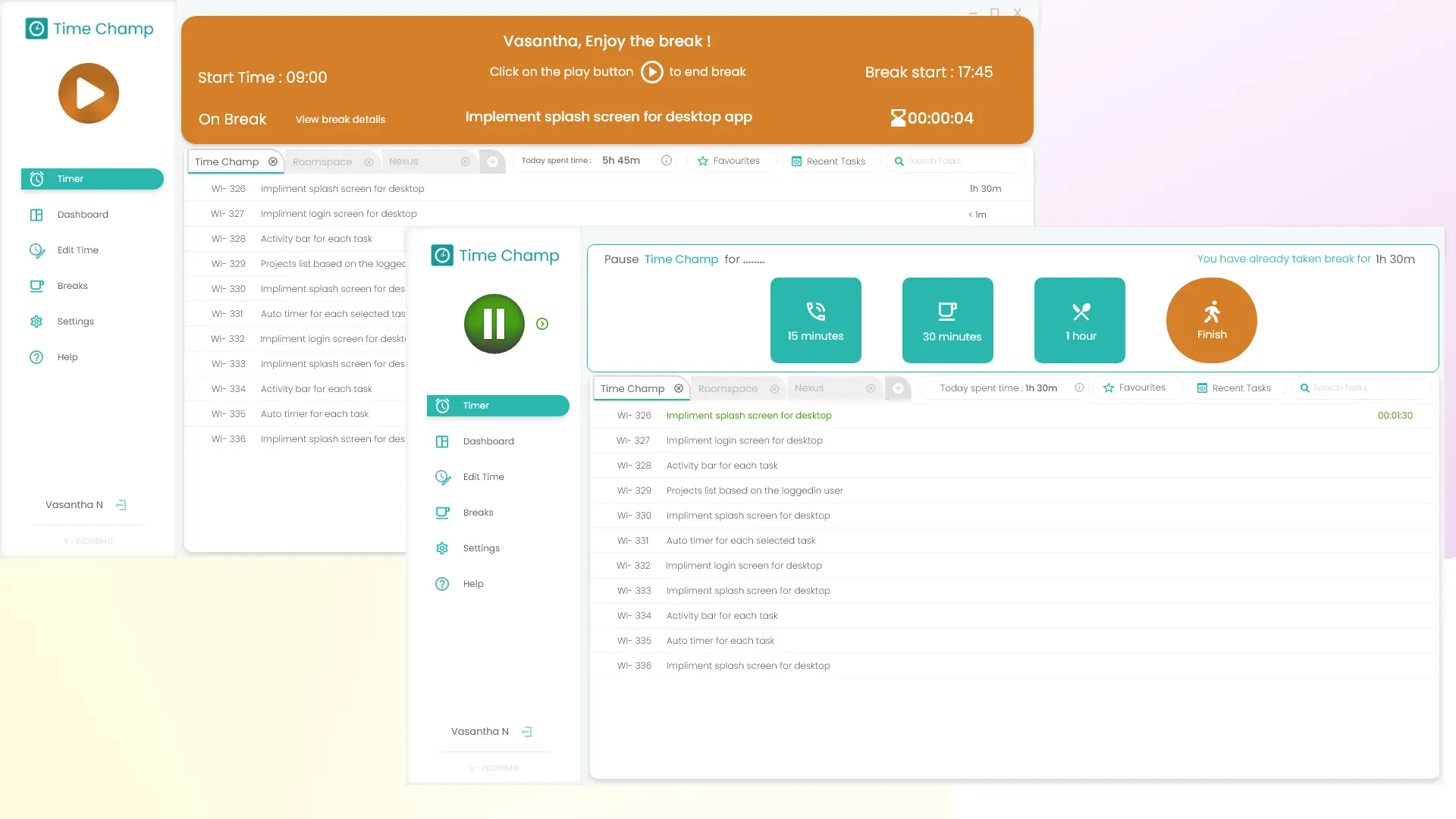The width and height of the screenshot is (1456, 819).
Task: Select task WI-331 Auto timer for each selected task in the front window
Action: [1013, 541]
